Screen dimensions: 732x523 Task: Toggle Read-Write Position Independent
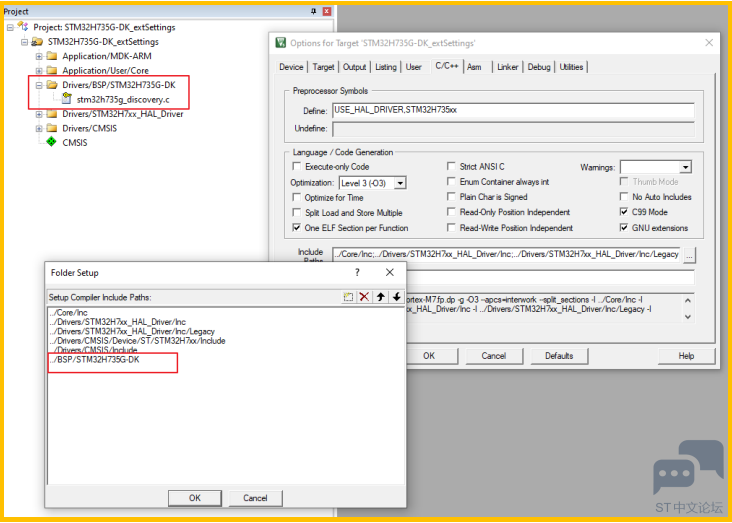click(x=451, y=227)
